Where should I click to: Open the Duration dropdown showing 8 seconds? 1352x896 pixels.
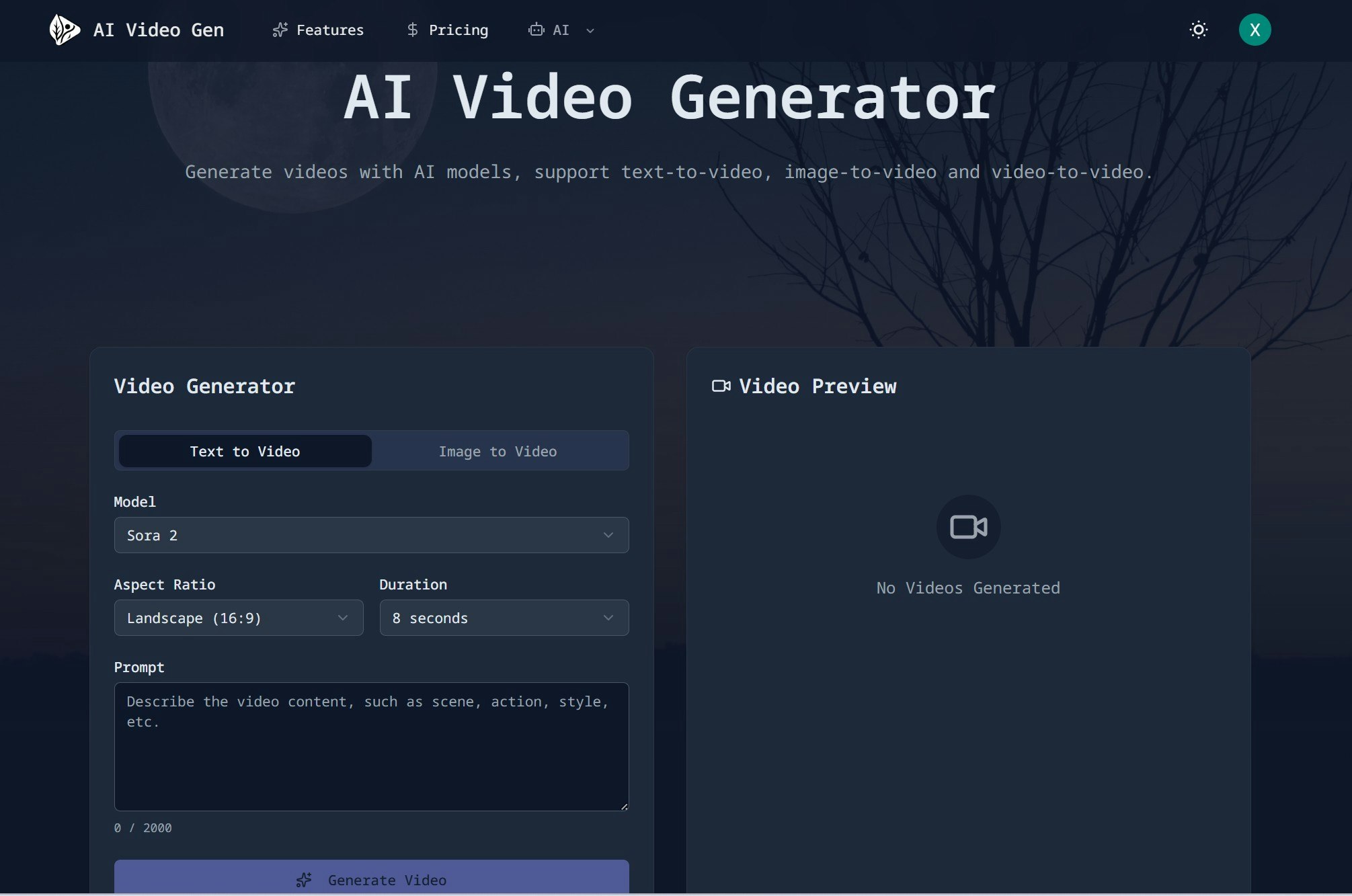pyautogui.click(x=504, y=618)
